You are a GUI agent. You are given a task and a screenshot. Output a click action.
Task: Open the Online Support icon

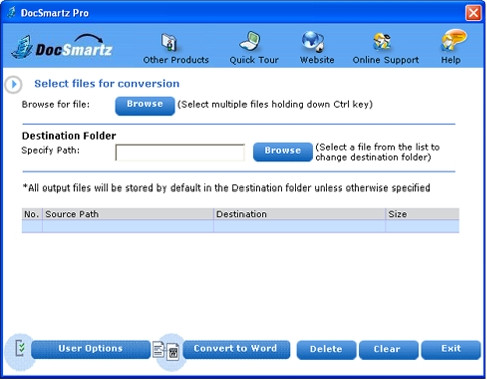click(382, 42)
